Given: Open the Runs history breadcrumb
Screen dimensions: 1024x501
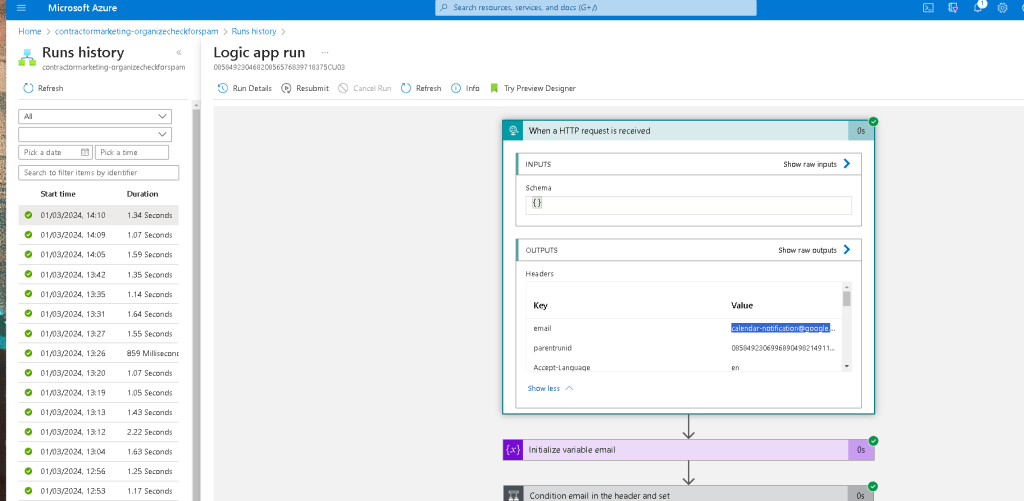Looking at the screenshot, I should pyautogui.click(x=254, y=31).
